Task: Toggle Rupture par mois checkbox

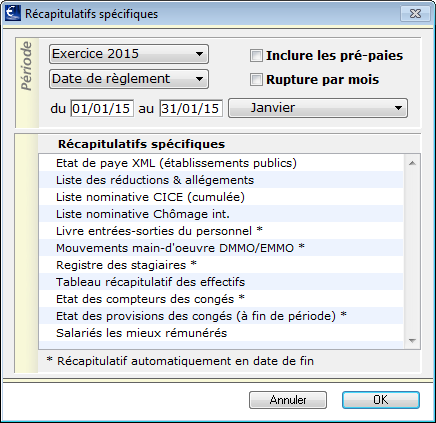Action: (256, 80)
